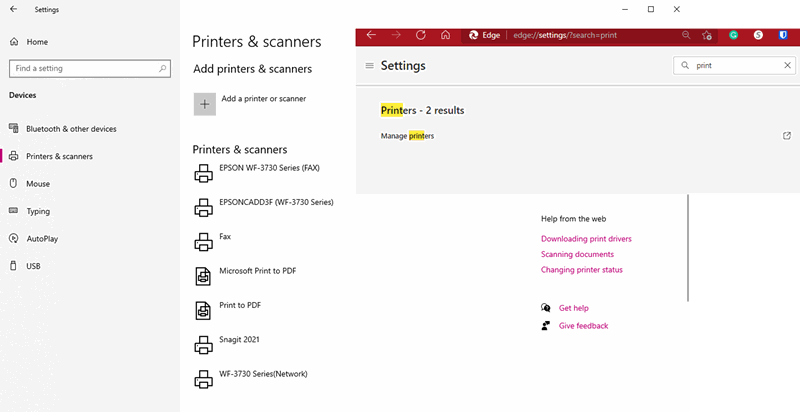Viewport: 800px width, 412px height.
Task: Click the Edge browser back arrow
Action: click(x=371, y=35)
